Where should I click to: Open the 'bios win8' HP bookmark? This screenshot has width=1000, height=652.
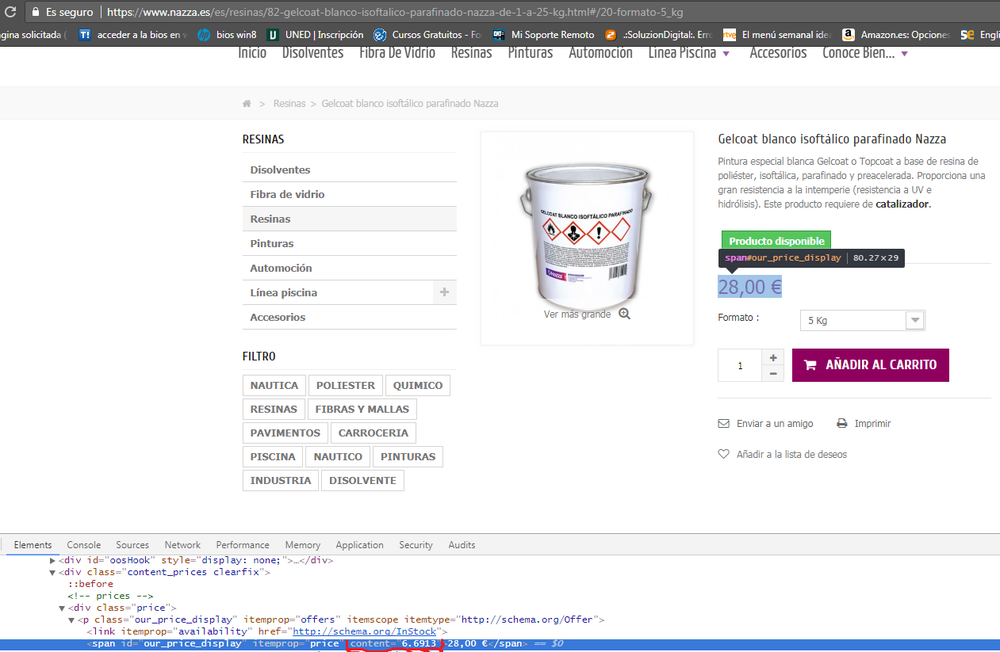[x=227, y=34]
